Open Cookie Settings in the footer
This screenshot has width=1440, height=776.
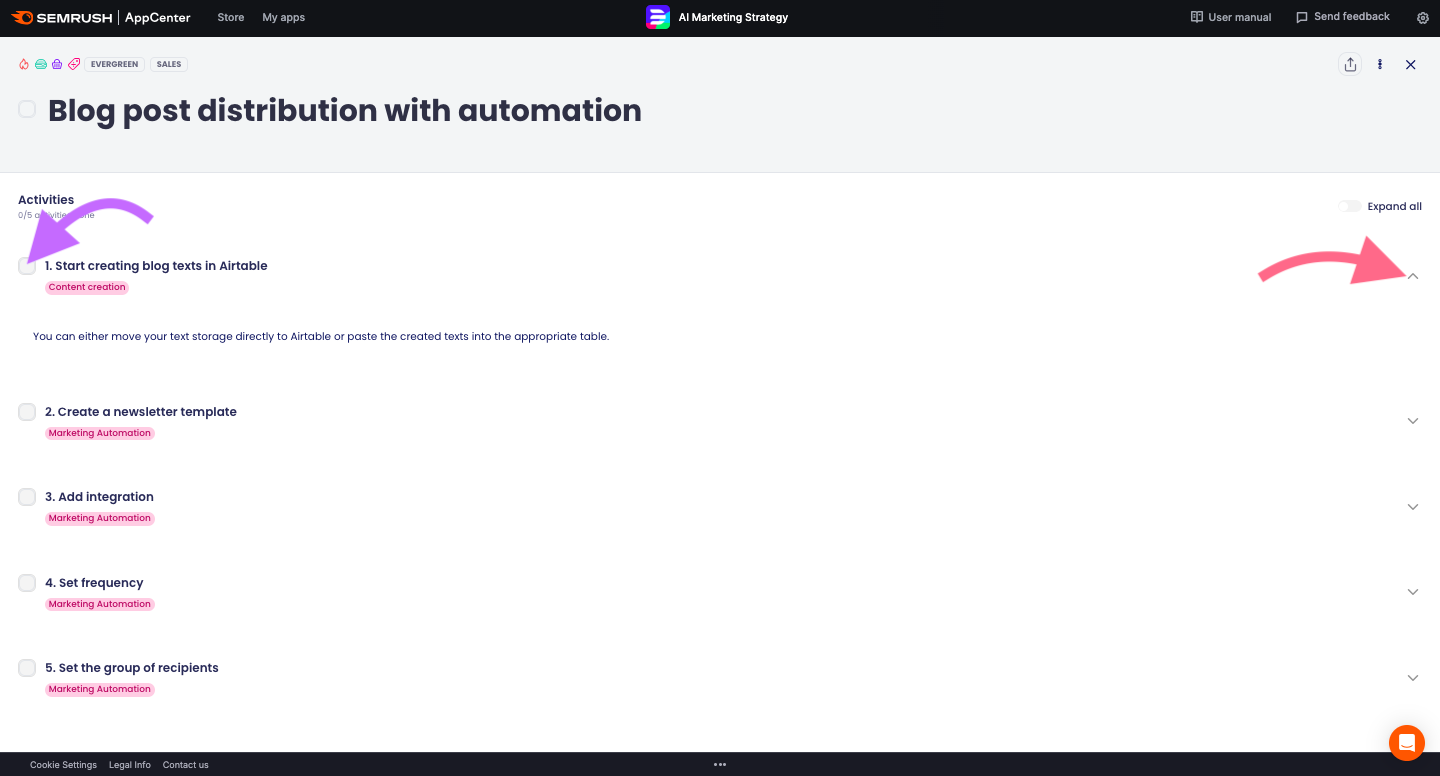63,765
